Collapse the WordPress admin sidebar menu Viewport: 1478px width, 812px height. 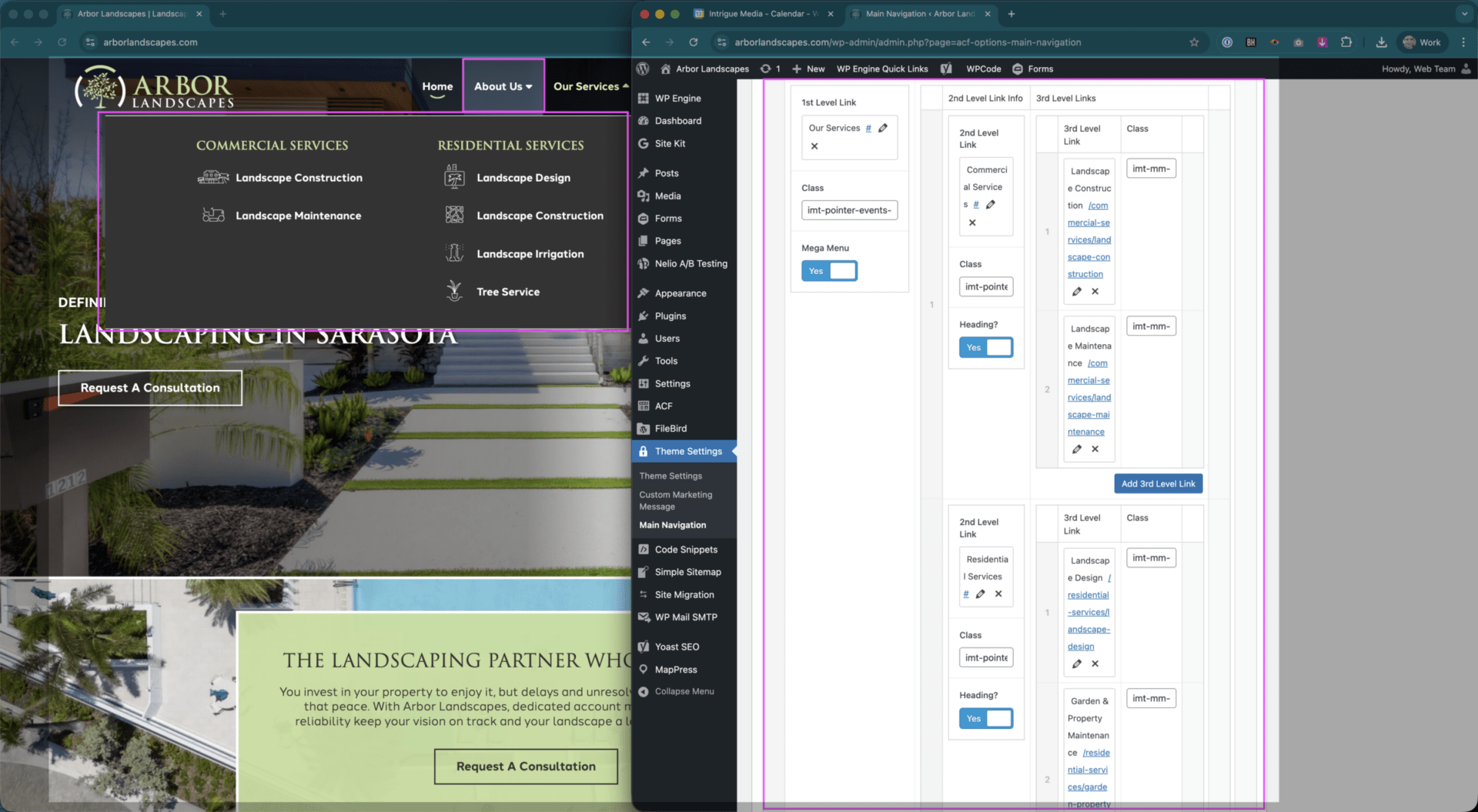point(684,692)
